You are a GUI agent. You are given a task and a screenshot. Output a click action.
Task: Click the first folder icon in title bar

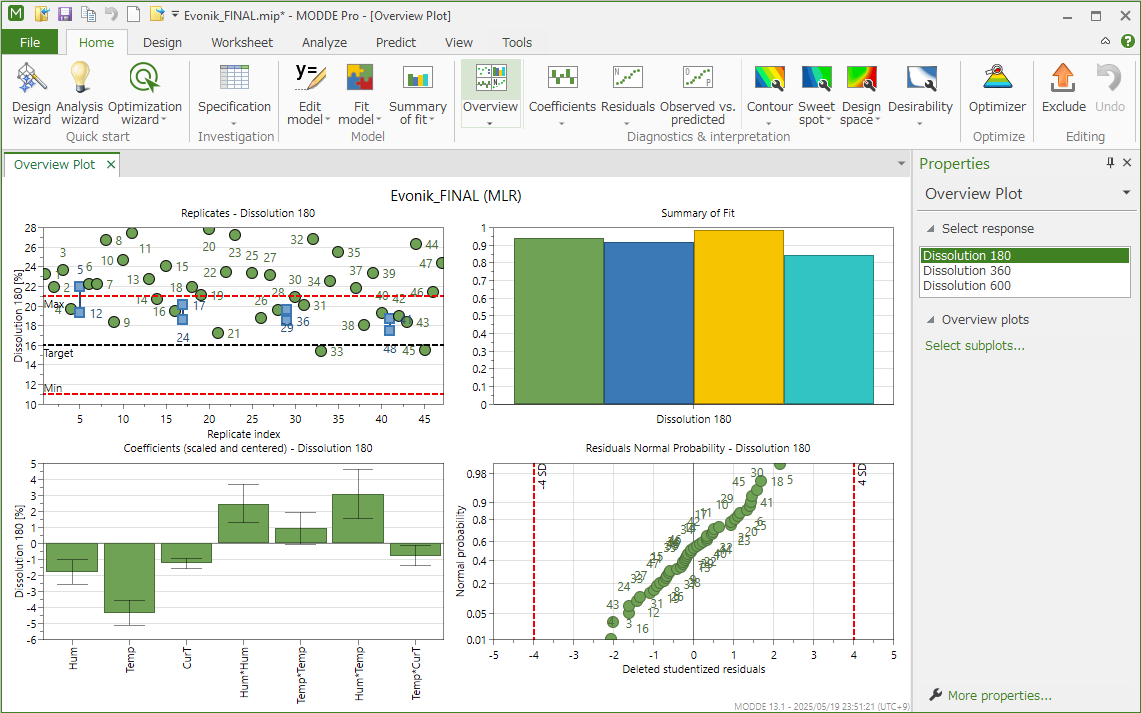(41, 15)
